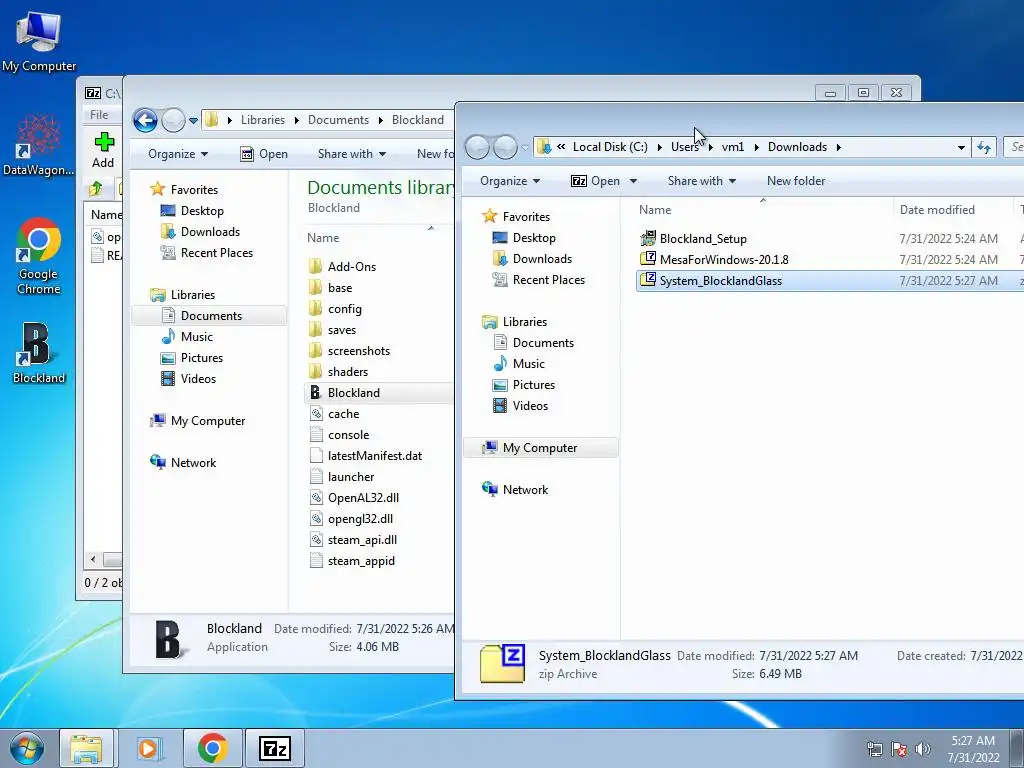Click volume speaker icon in system tray
Image resolution: width=1024 pixels, height=768 pixels.
click(922, 749)
